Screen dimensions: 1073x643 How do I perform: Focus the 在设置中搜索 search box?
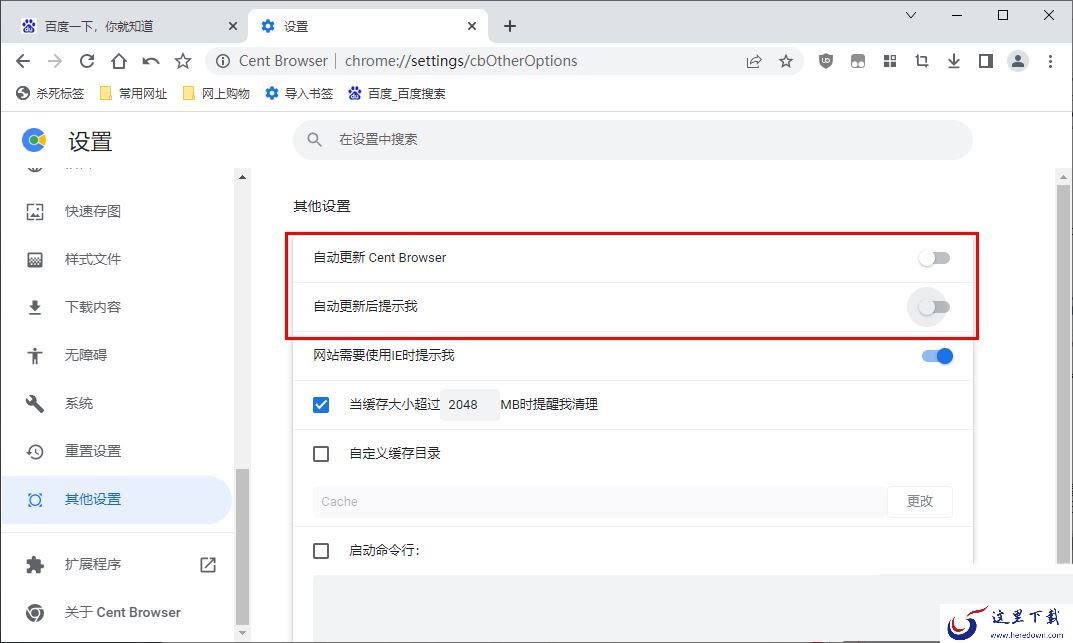(633, 140)
